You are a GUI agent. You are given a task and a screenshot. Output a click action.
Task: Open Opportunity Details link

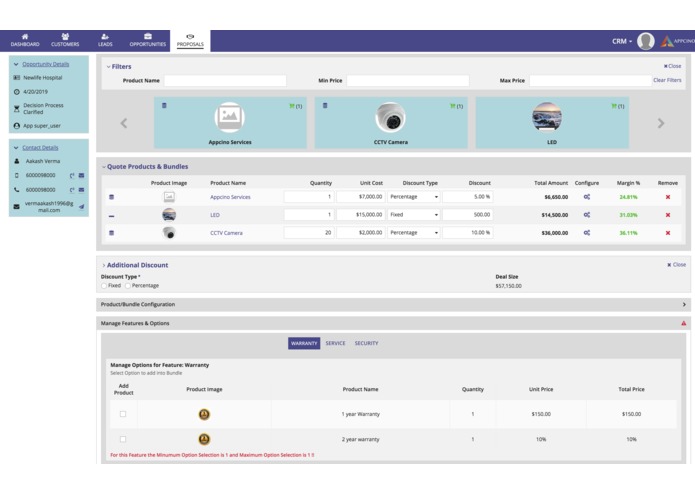pos(46,64)
